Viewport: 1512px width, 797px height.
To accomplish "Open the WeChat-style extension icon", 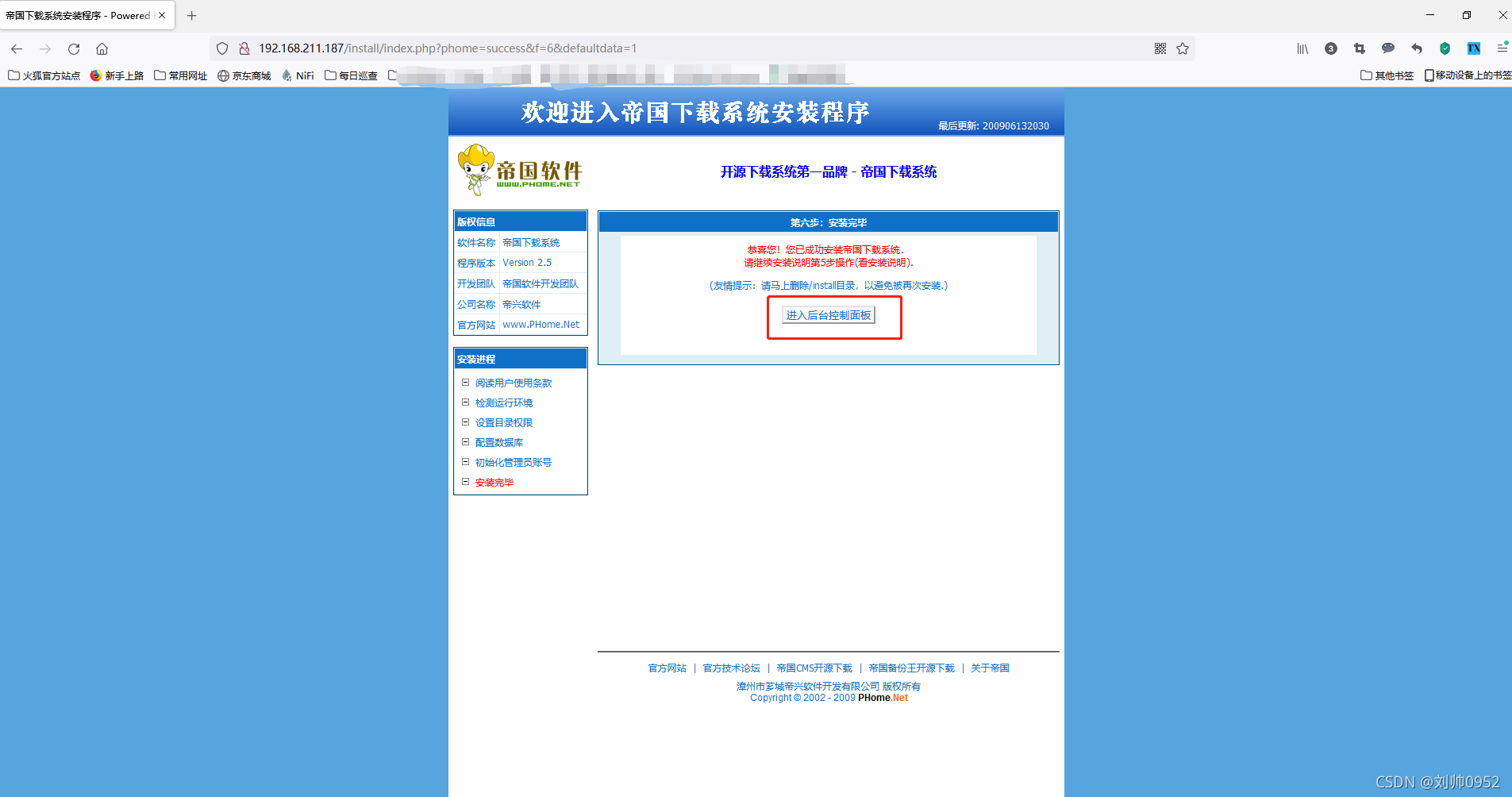I will pyautogui.click(x=1387, y=48).
